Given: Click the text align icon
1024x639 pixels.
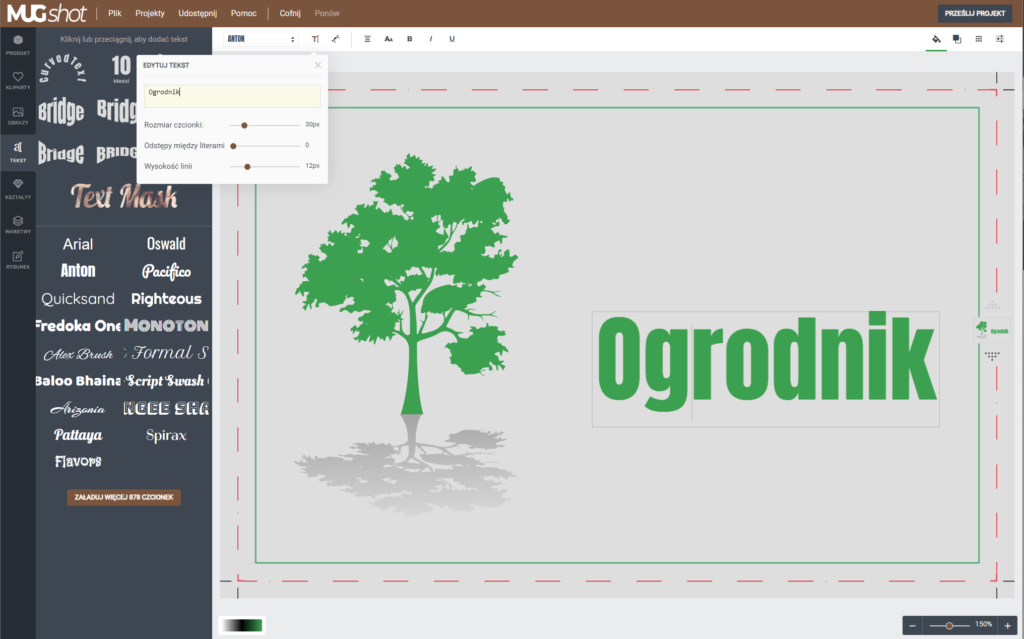Looking at the screenshot, I should (367, 39).
